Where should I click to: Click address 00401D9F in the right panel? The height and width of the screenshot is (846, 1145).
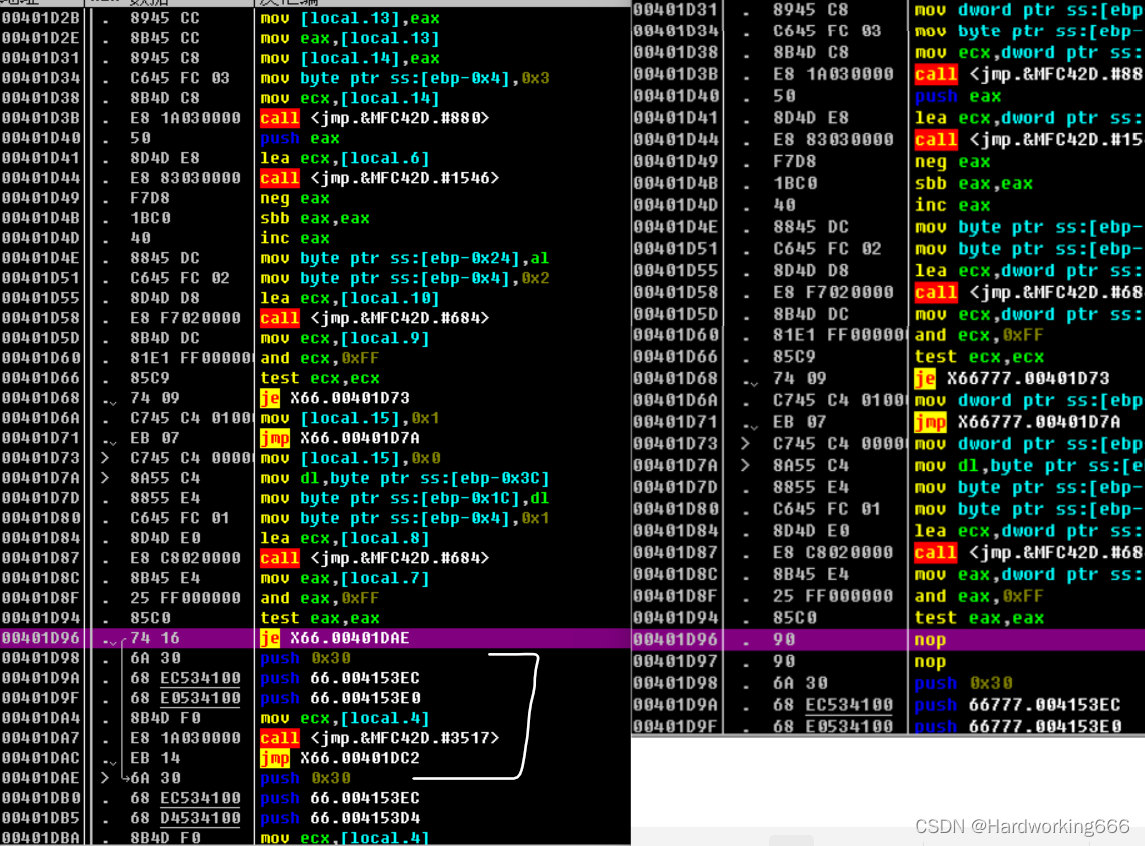(x=676, y=726)
